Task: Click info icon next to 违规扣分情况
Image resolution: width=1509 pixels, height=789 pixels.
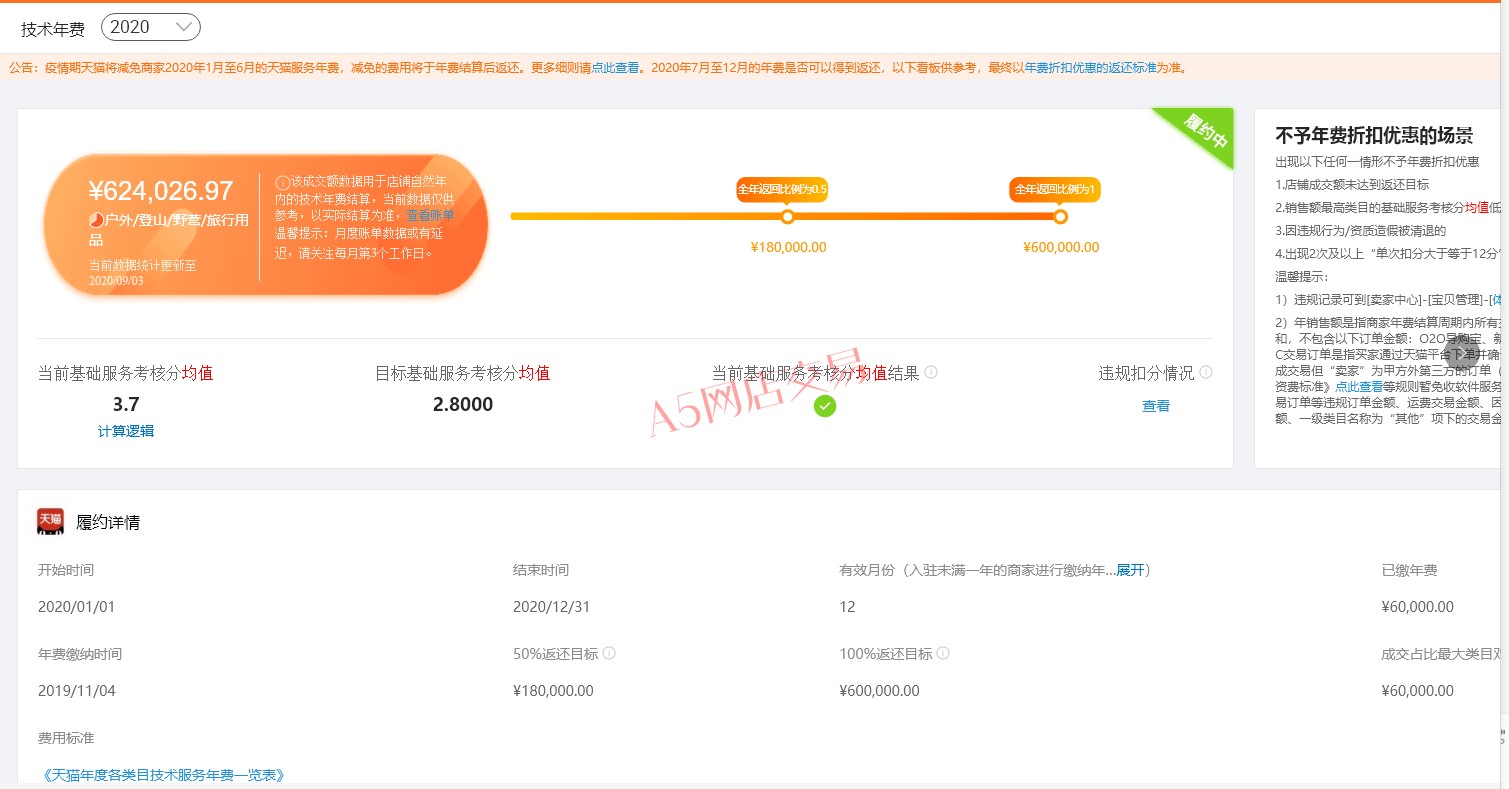Action: click(1206, 372)
